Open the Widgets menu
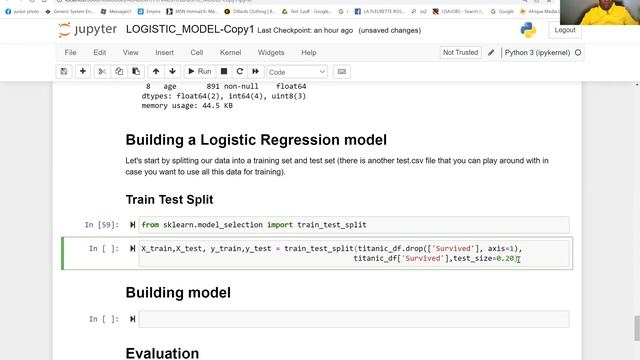 (271, 53)
